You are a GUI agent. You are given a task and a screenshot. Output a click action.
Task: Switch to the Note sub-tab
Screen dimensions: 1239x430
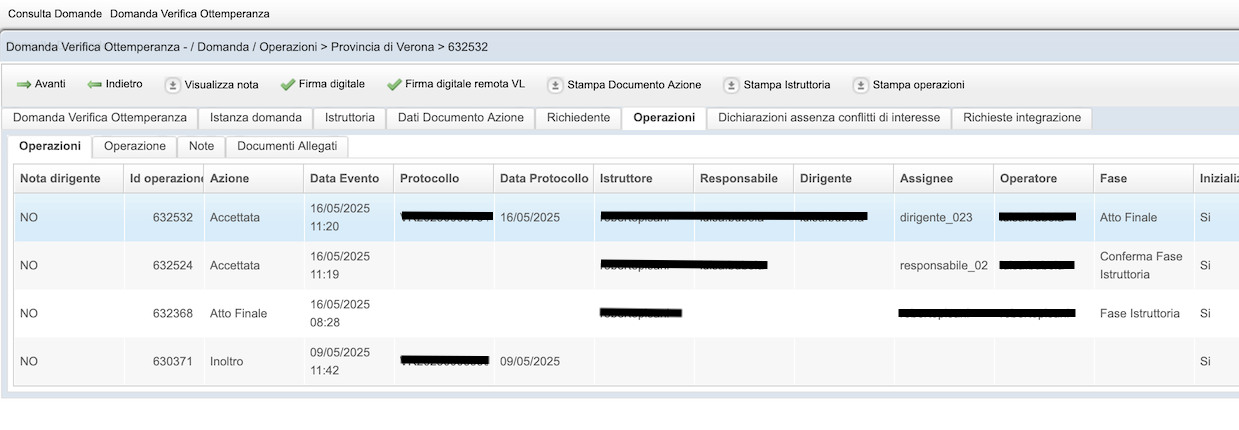click(201, 146)
